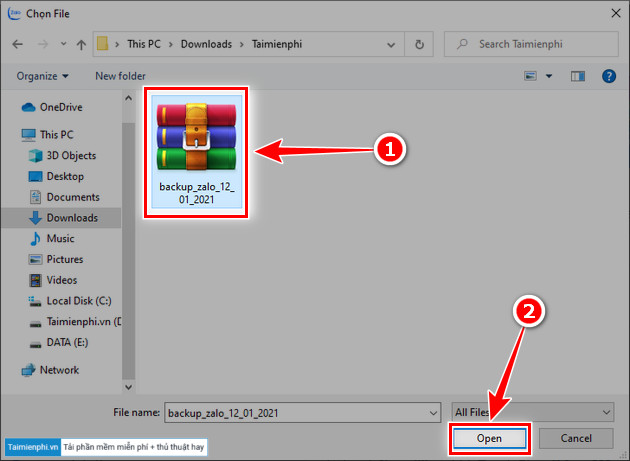Click the Back navigation arrow
The image size is (630, 461).
pyautogui.click(x=18, y=45)
